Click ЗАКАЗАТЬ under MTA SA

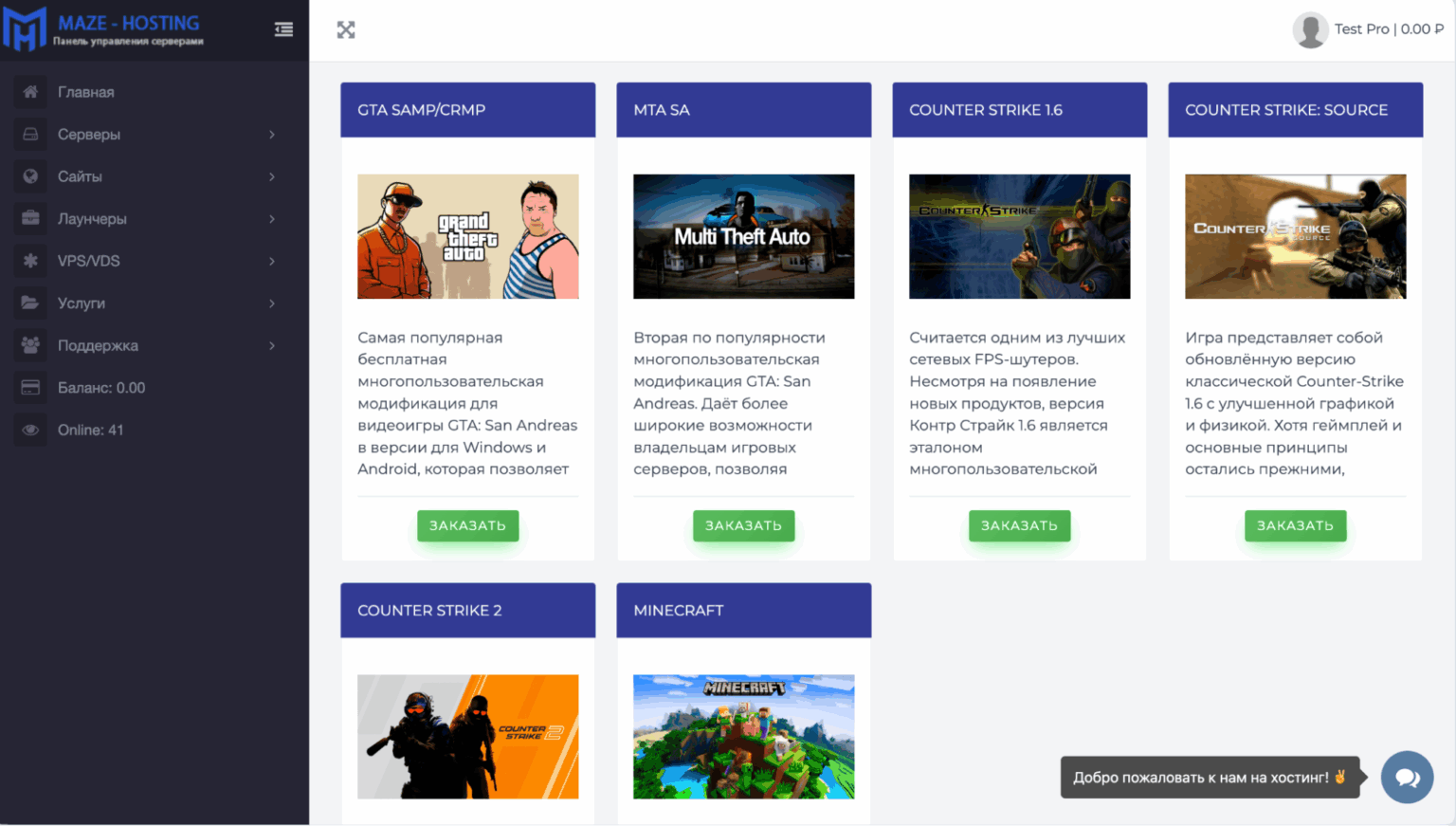coord(743,525)
